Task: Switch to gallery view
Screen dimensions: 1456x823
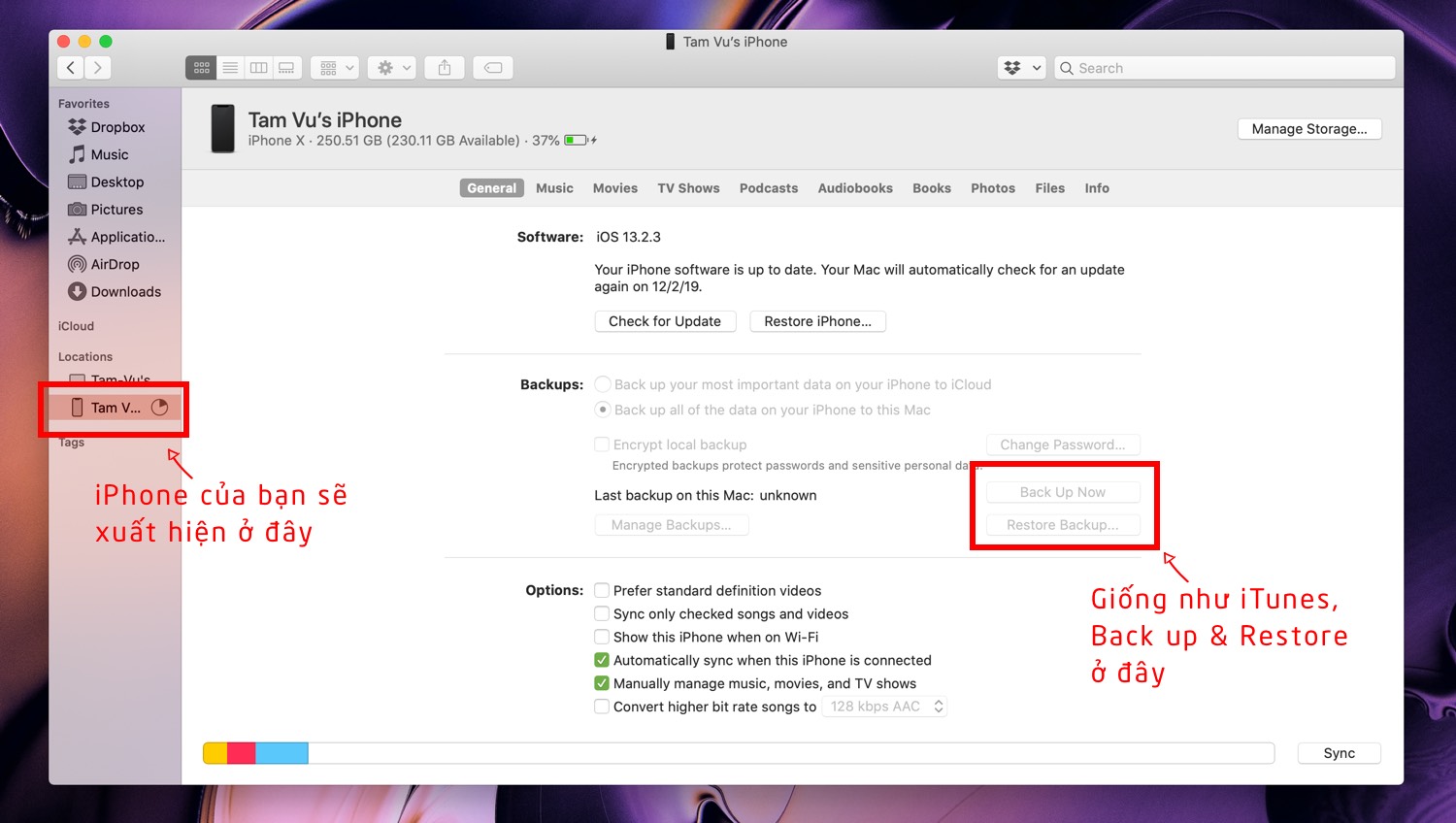Action: [286, 68]
